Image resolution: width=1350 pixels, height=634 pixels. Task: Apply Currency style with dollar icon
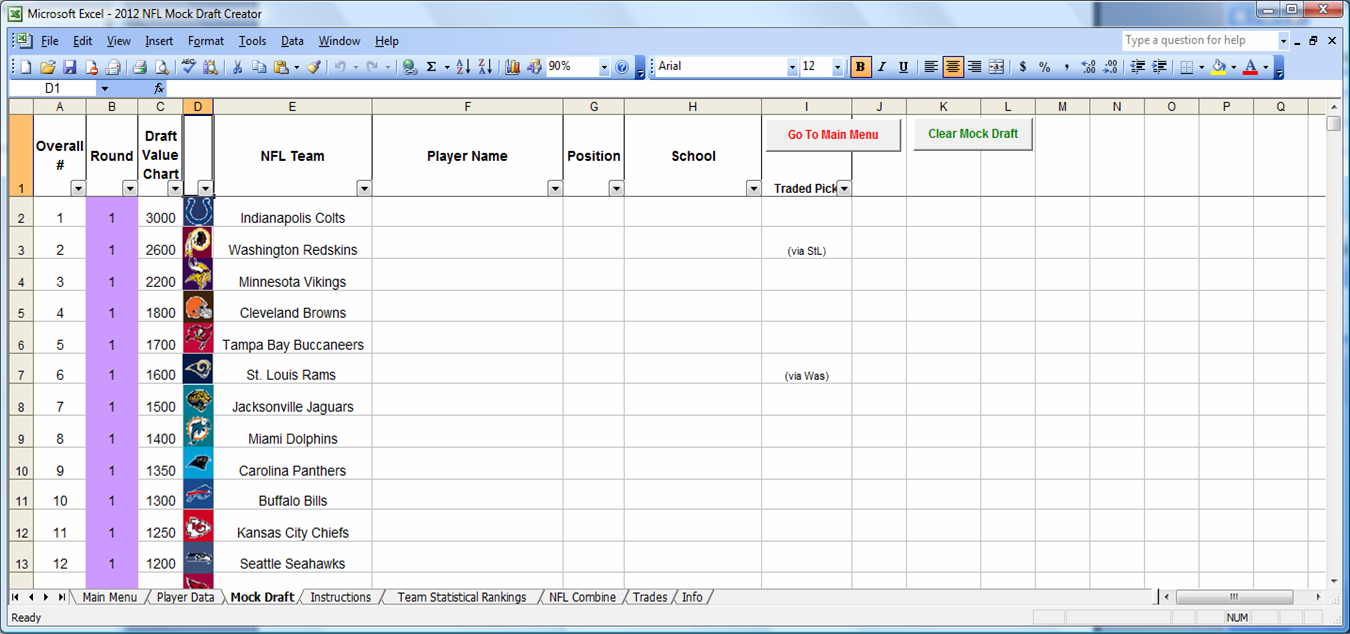1023,67
